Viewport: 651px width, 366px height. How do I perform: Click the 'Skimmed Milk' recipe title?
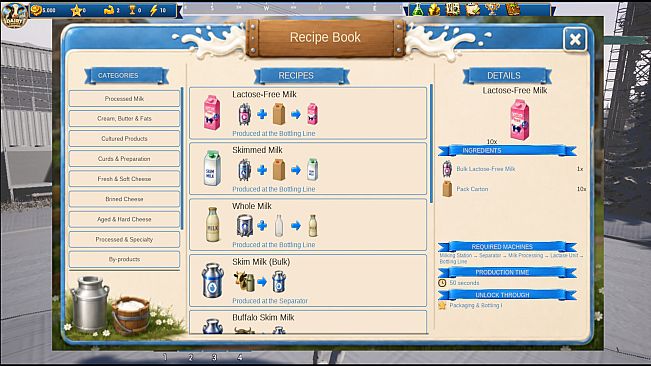point(257,150)
